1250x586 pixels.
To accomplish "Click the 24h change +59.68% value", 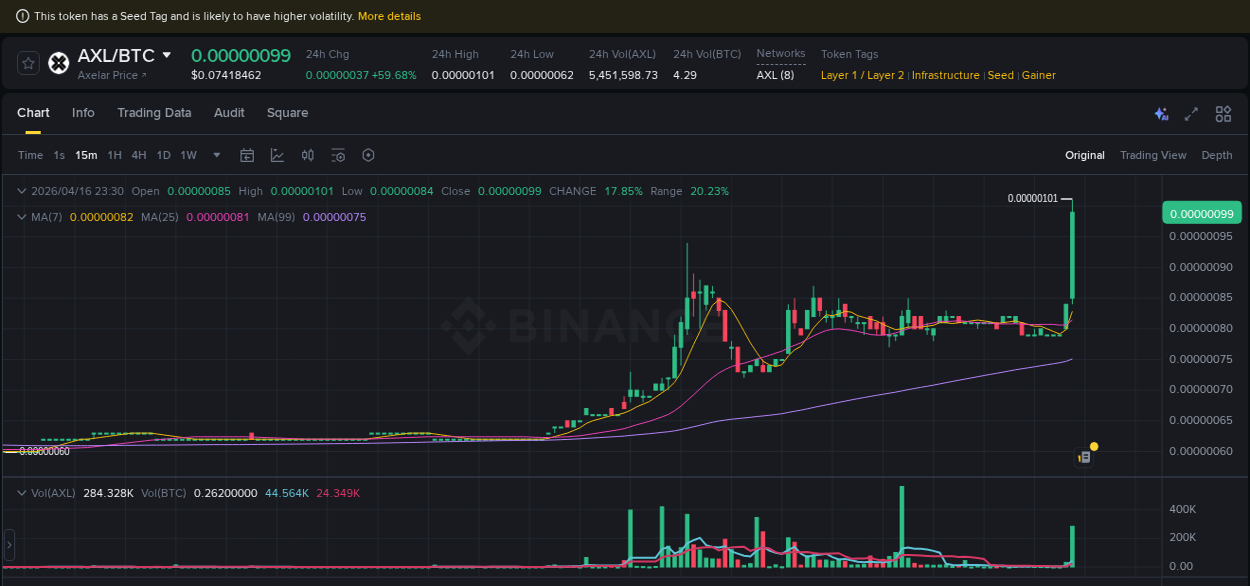I will pos(394,75).
